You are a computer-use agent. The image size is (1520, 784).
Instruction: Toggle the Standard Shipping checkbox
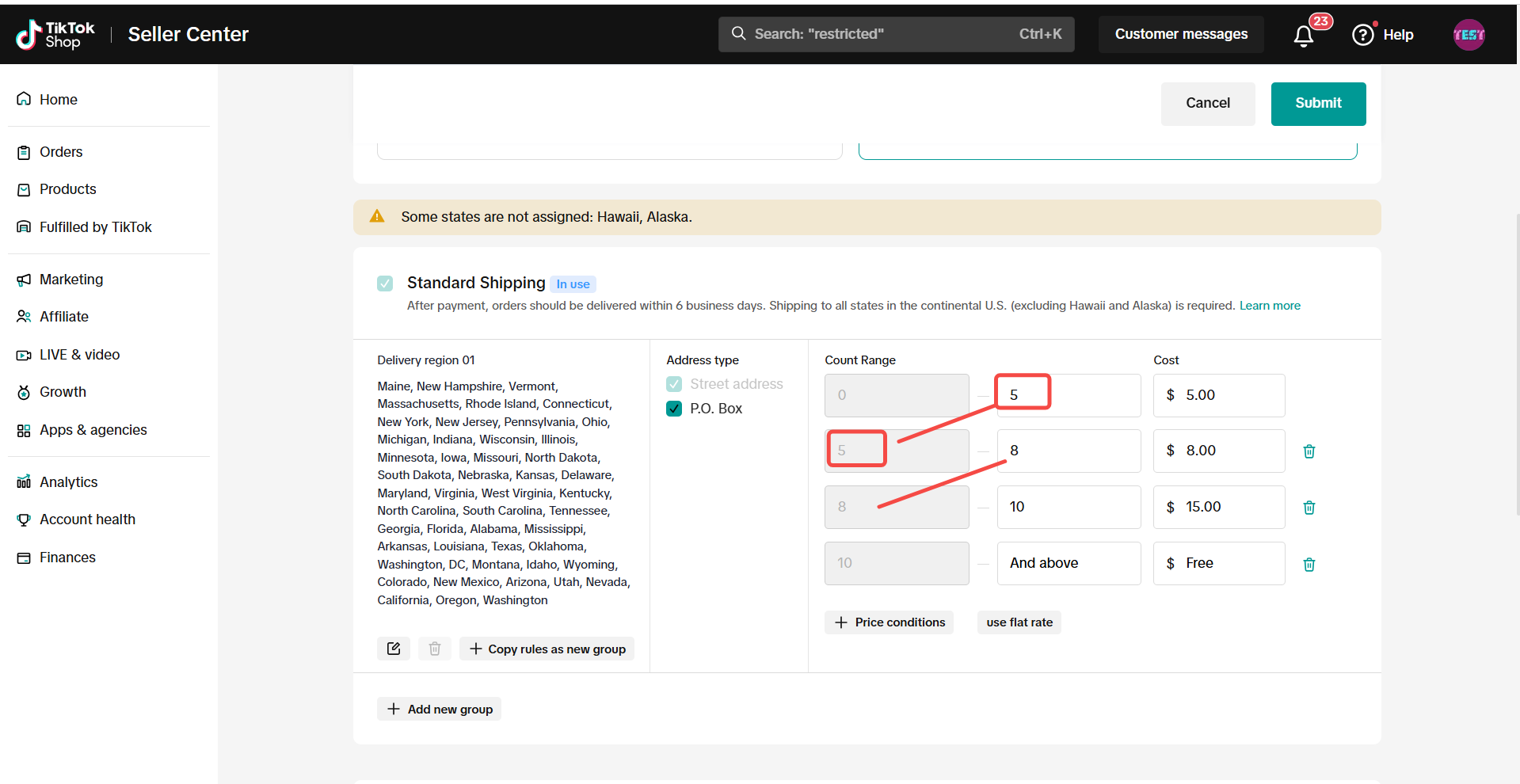pyautogui.click(x=385, y=284)
